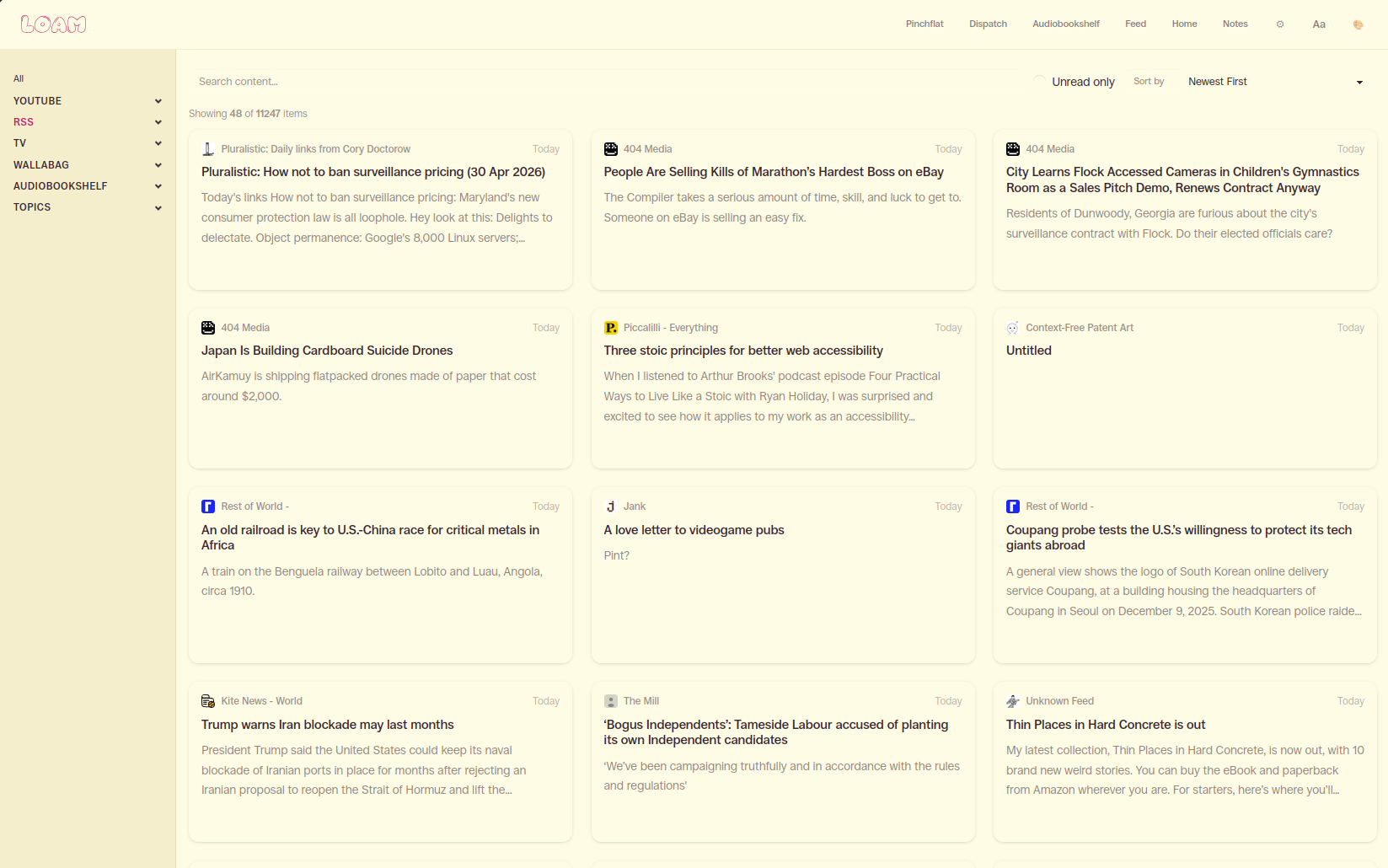Open 'Pluralistic: How not to ban surveillance pricing'
The image size is (1388, 868).
click(373, 172)
